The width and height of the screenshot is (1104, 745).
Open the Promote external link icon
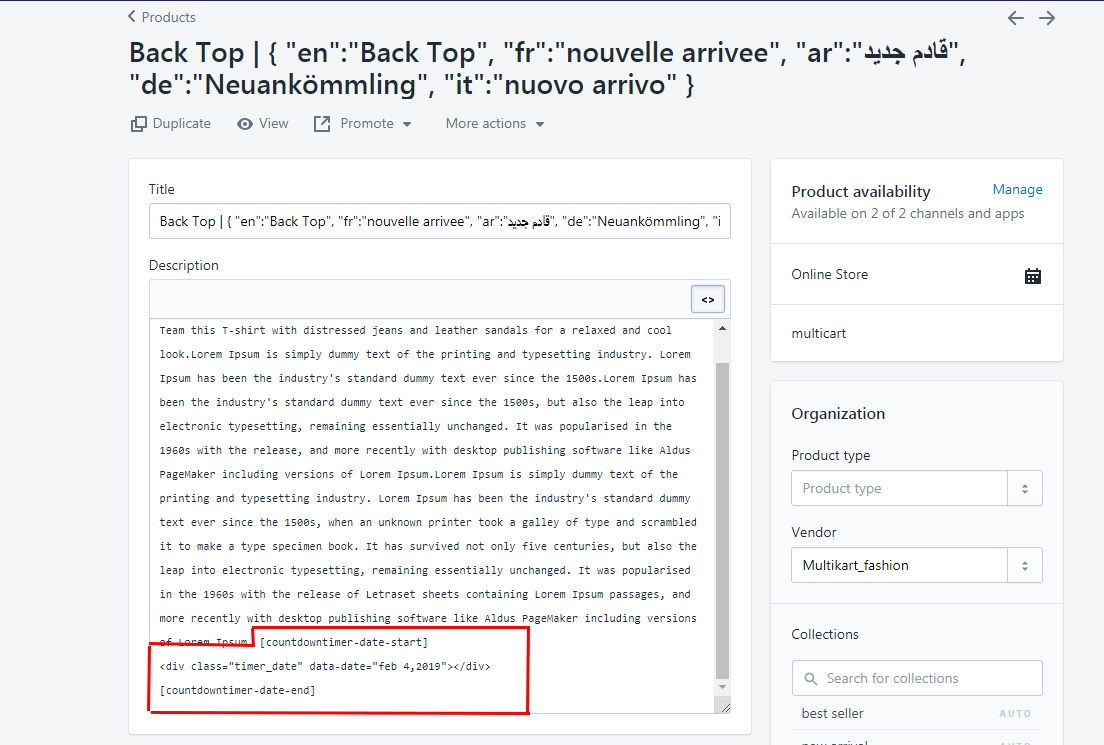click(322, 123)
